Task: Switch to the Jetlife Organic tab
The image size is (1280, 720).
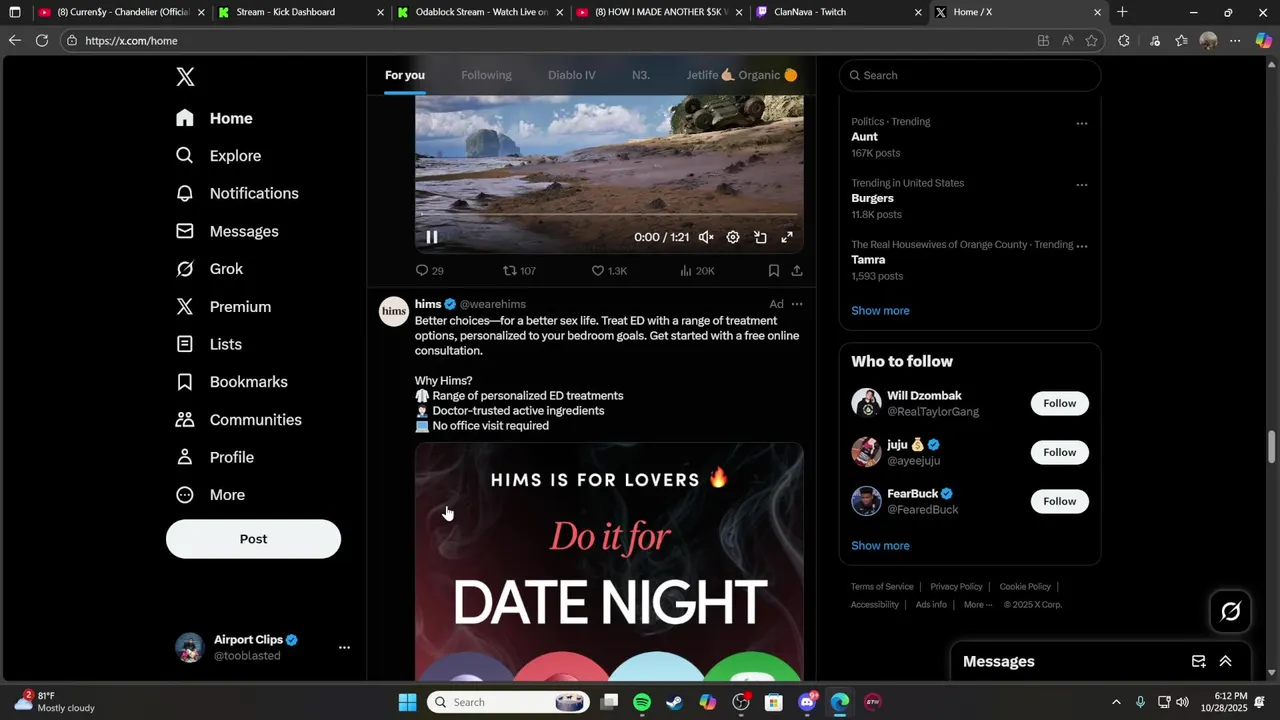Action: tap(741, 75)
